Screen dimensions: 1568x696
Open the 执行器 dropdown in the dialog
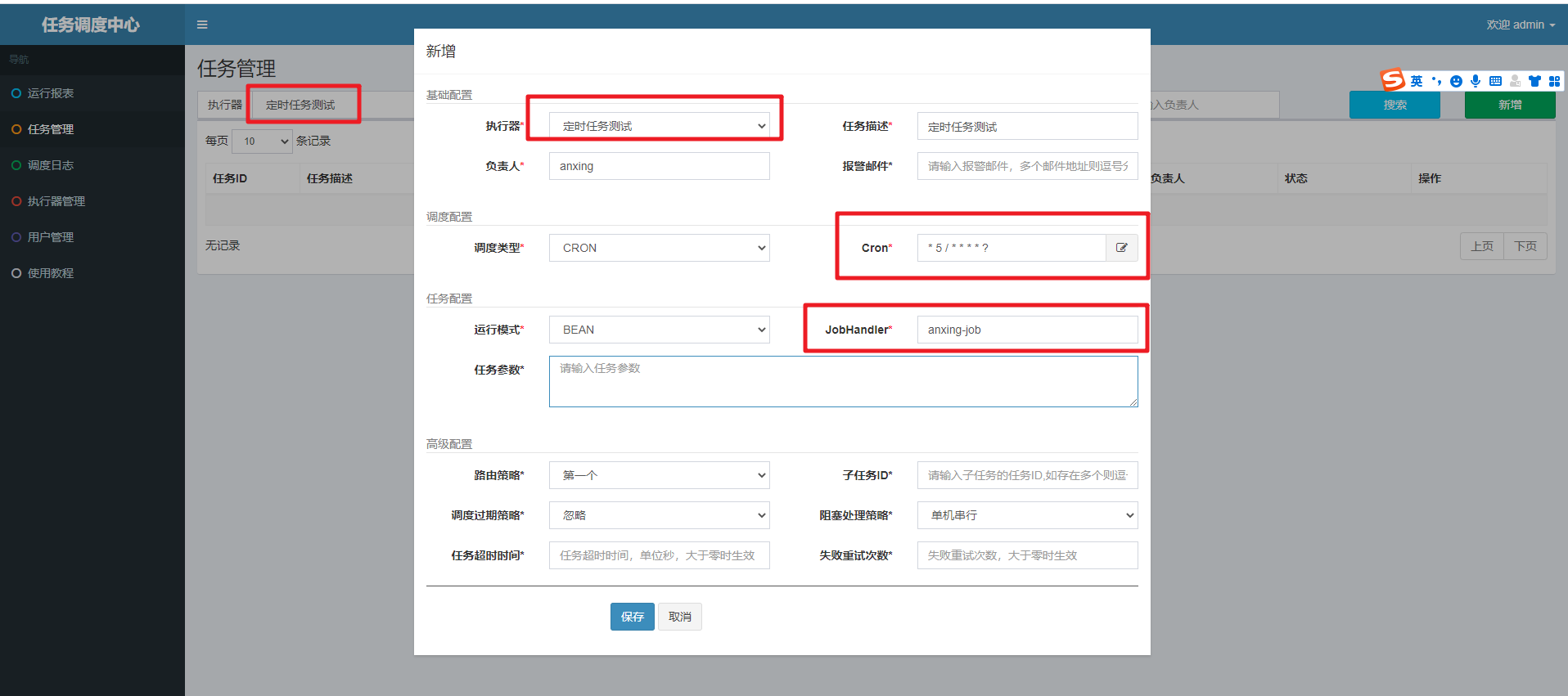coord(660,126)
